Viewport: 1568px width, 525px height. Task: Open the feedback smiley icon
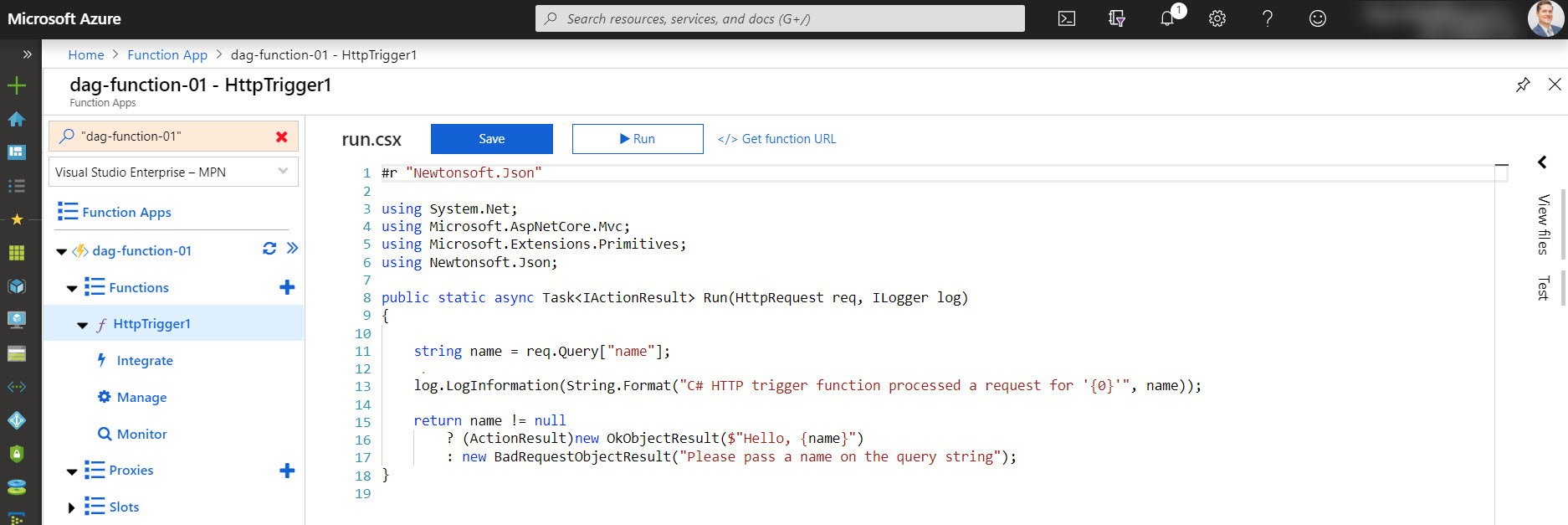tap(1318, 18)
